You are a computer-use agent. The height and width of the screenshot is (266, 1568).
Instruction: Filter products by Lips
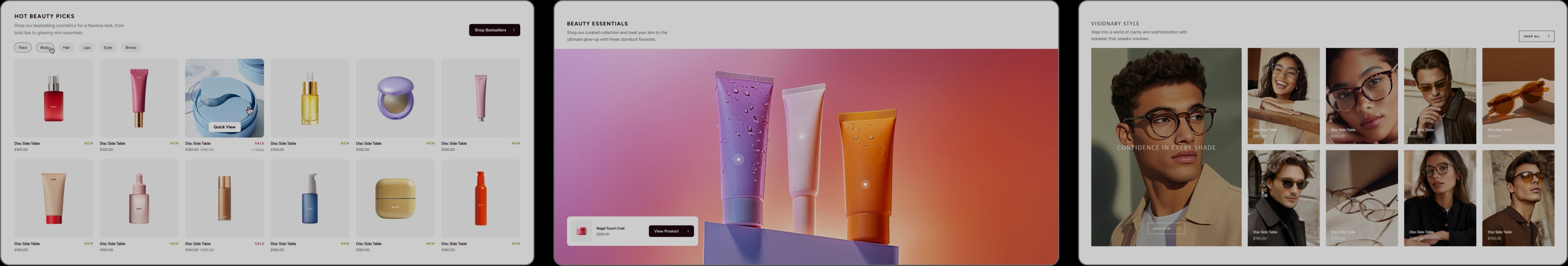(x=87, y=47)
